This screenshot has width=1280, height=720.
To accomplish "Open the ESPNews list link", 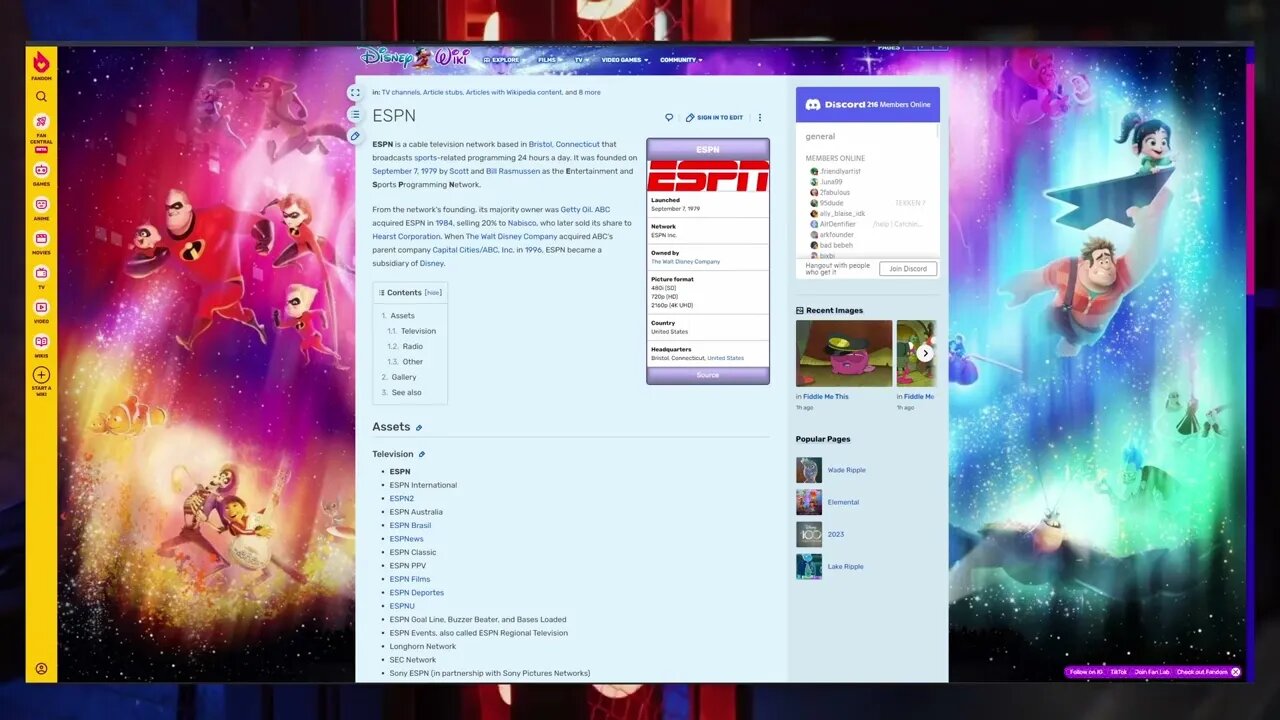I will (406, 539).
